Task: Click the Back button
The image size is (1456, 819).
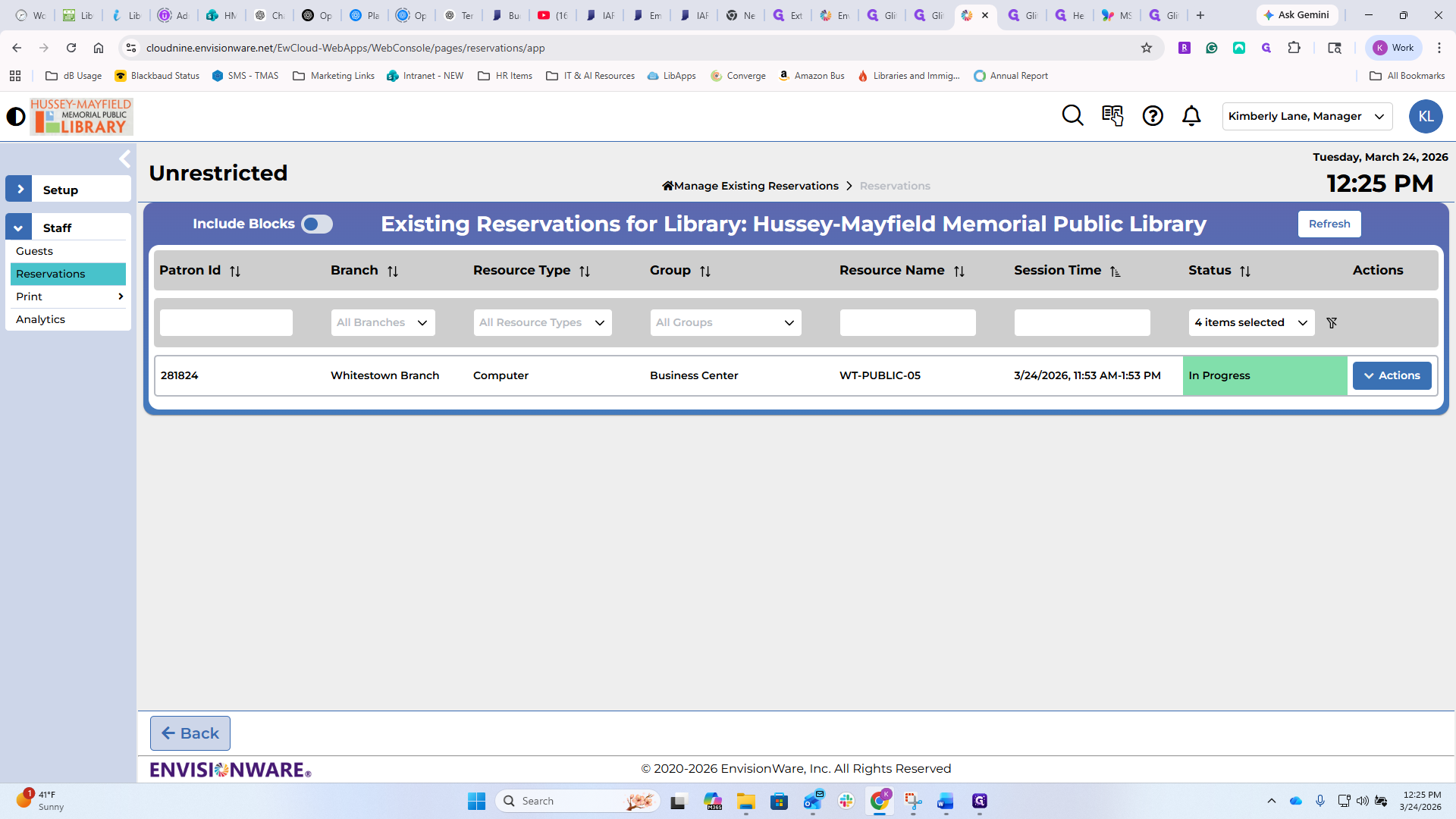Action: coord(190,733)
